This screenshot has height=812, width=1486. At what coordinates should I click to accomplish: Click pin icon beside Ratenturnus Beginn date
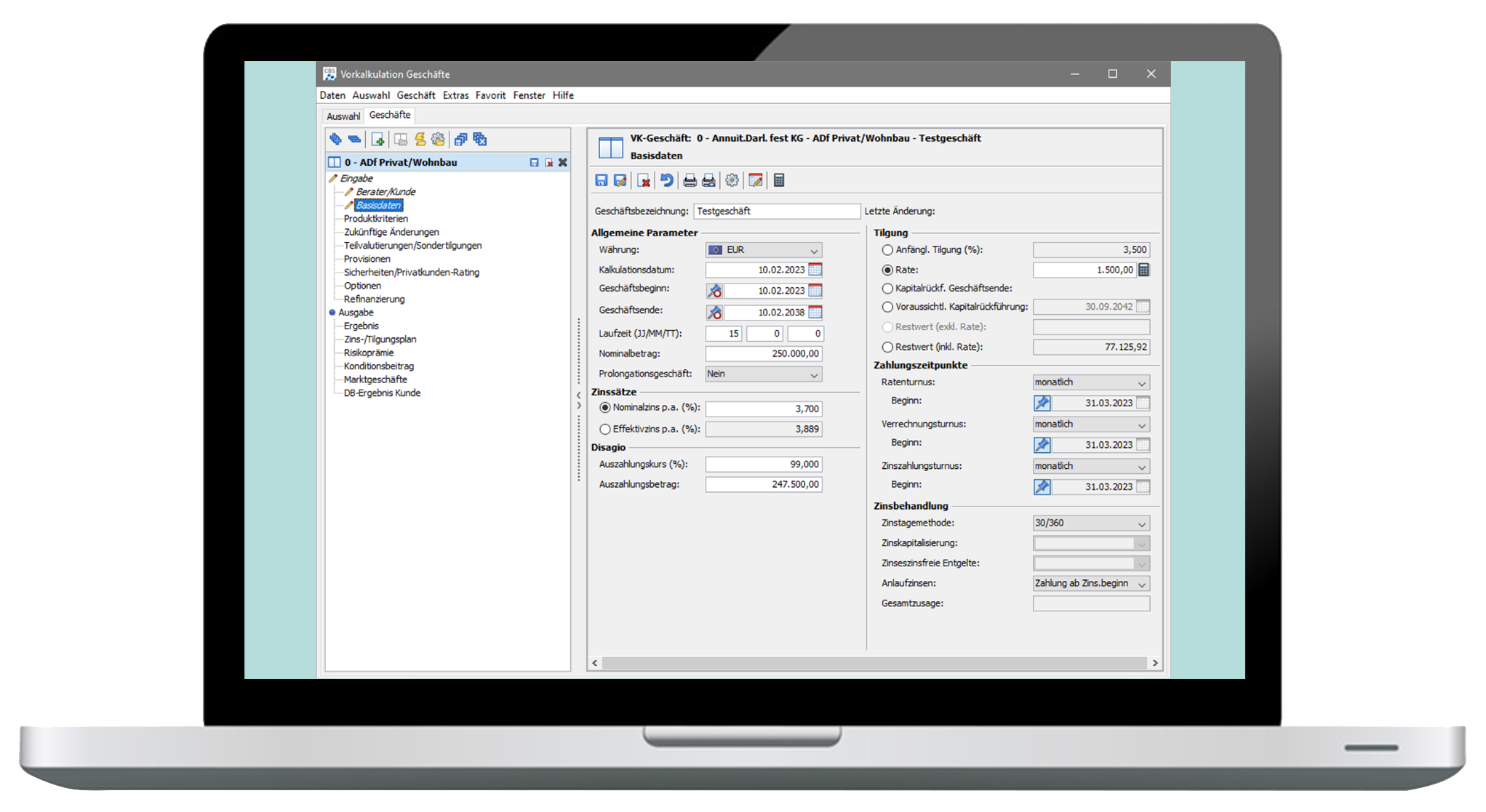[x=1042, y=403]
